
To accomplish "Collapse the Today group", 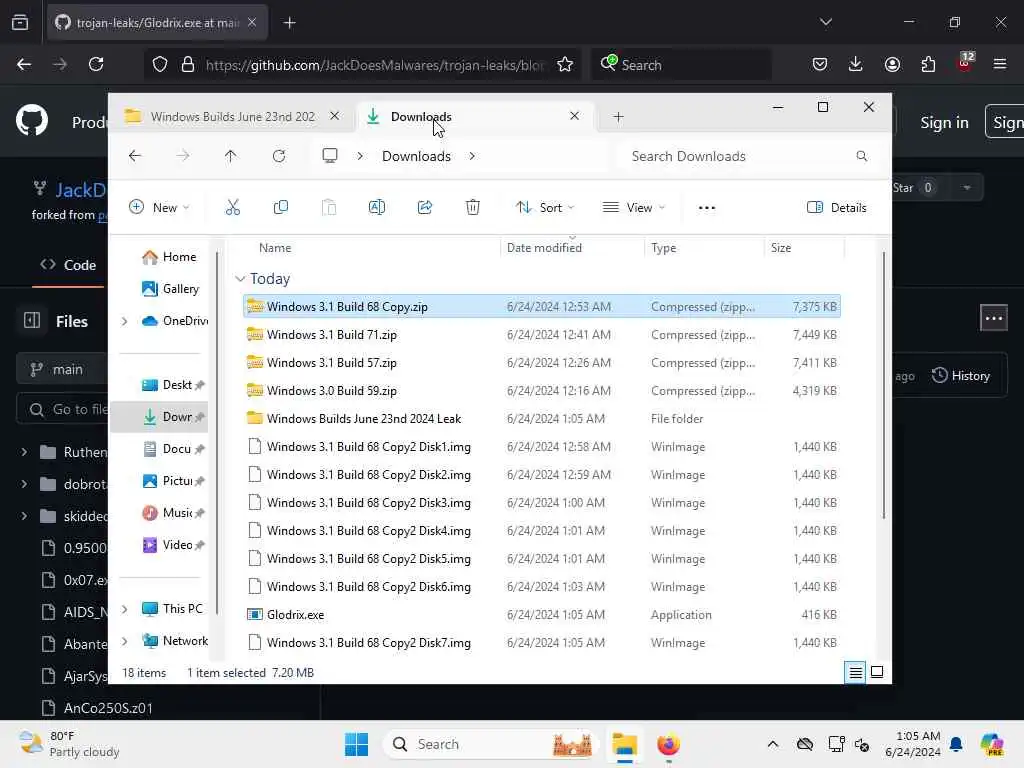I will pos(240,279).
